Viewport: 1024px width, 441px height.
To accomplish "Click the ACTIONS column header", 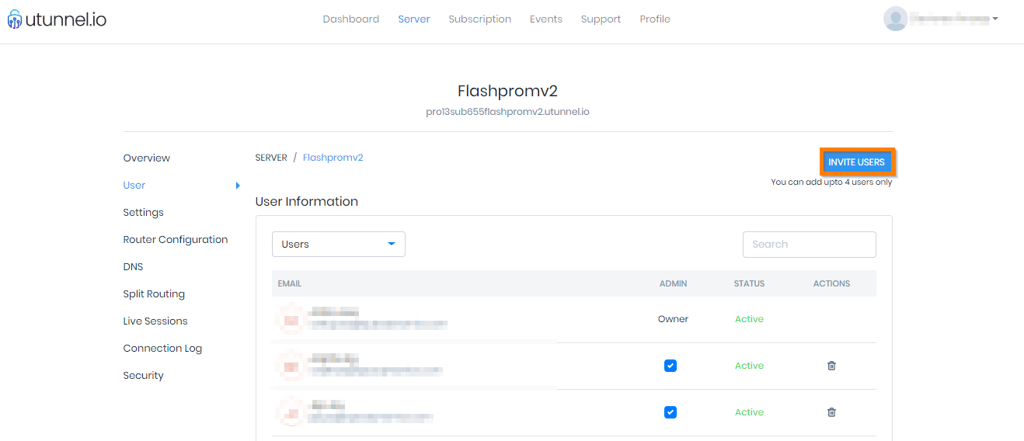I will tap(831, 284).
